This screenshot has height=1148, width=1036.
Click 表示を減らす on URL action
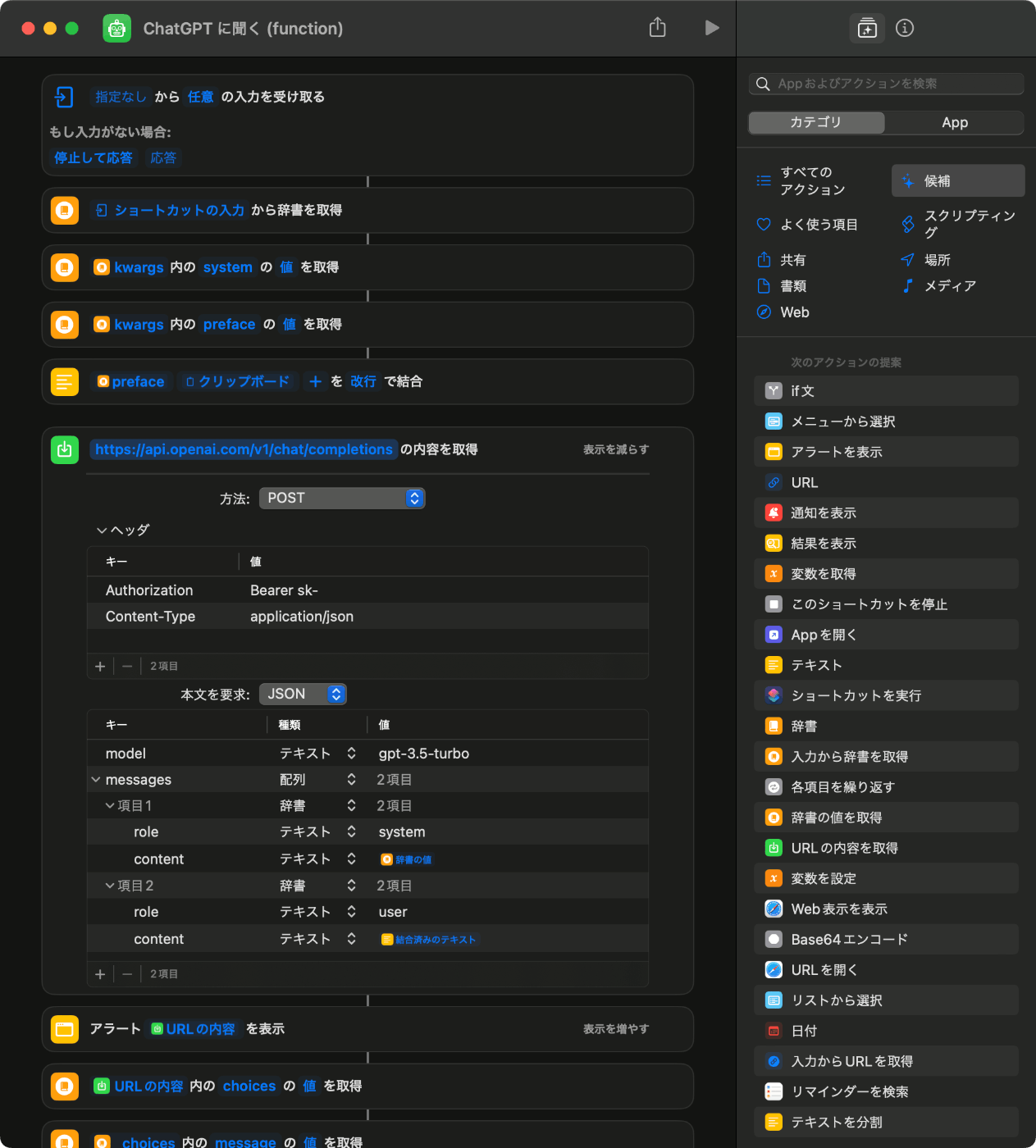click(616, 449)
